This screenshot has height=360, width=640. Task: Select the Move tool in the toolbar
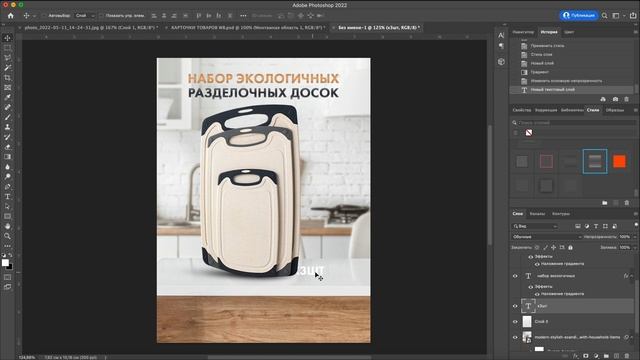click(7, 38)
